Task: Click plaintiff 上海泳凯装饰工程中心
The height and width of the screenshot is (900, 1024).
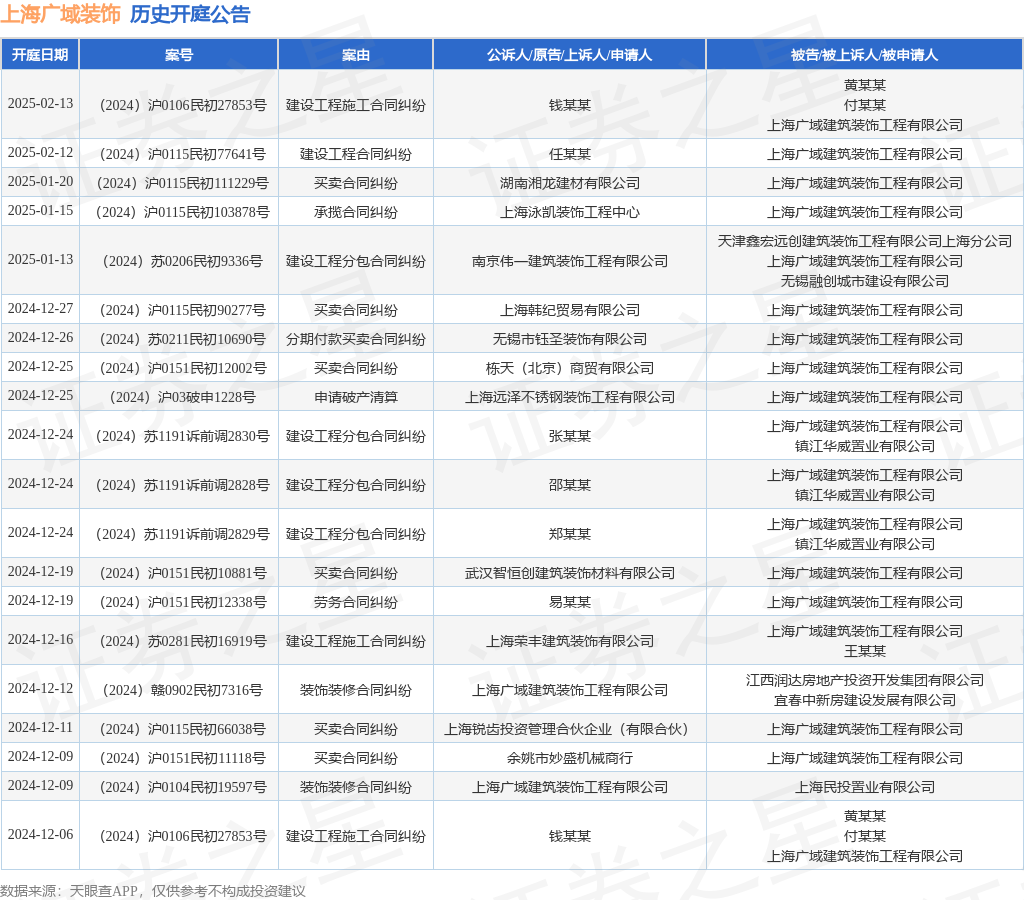Action: point(569,212)
